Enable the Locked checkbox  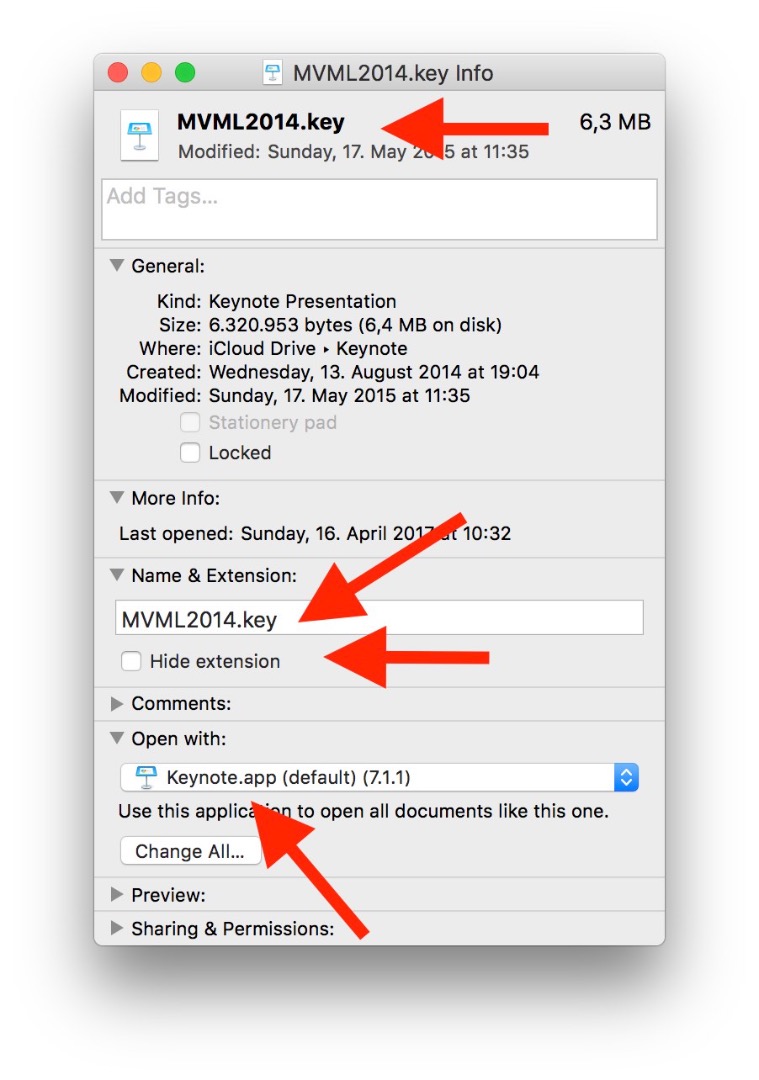click(x=190, y=453)
